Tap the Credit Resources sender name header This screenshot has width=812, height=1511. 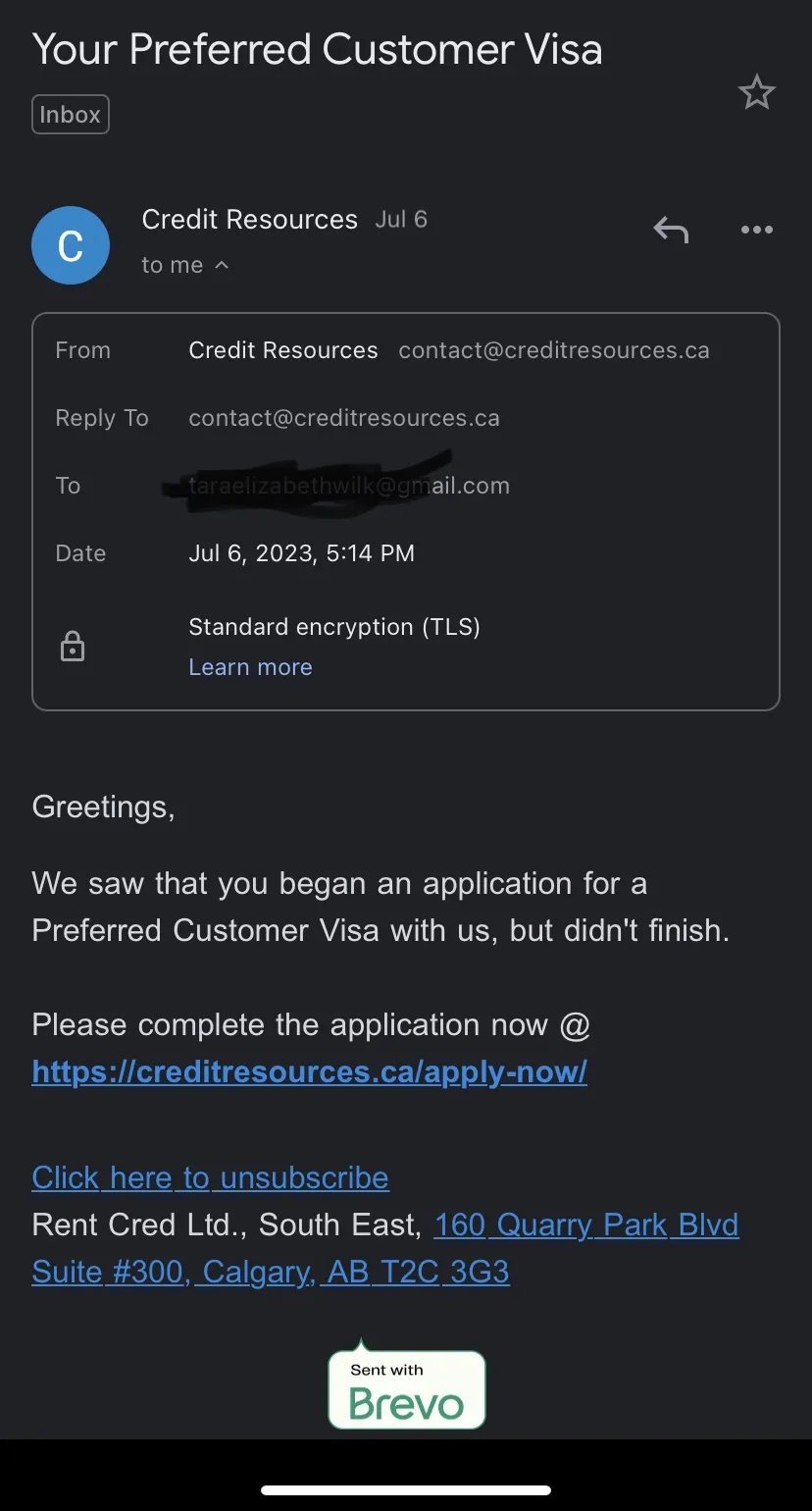[x=250, y=219]
